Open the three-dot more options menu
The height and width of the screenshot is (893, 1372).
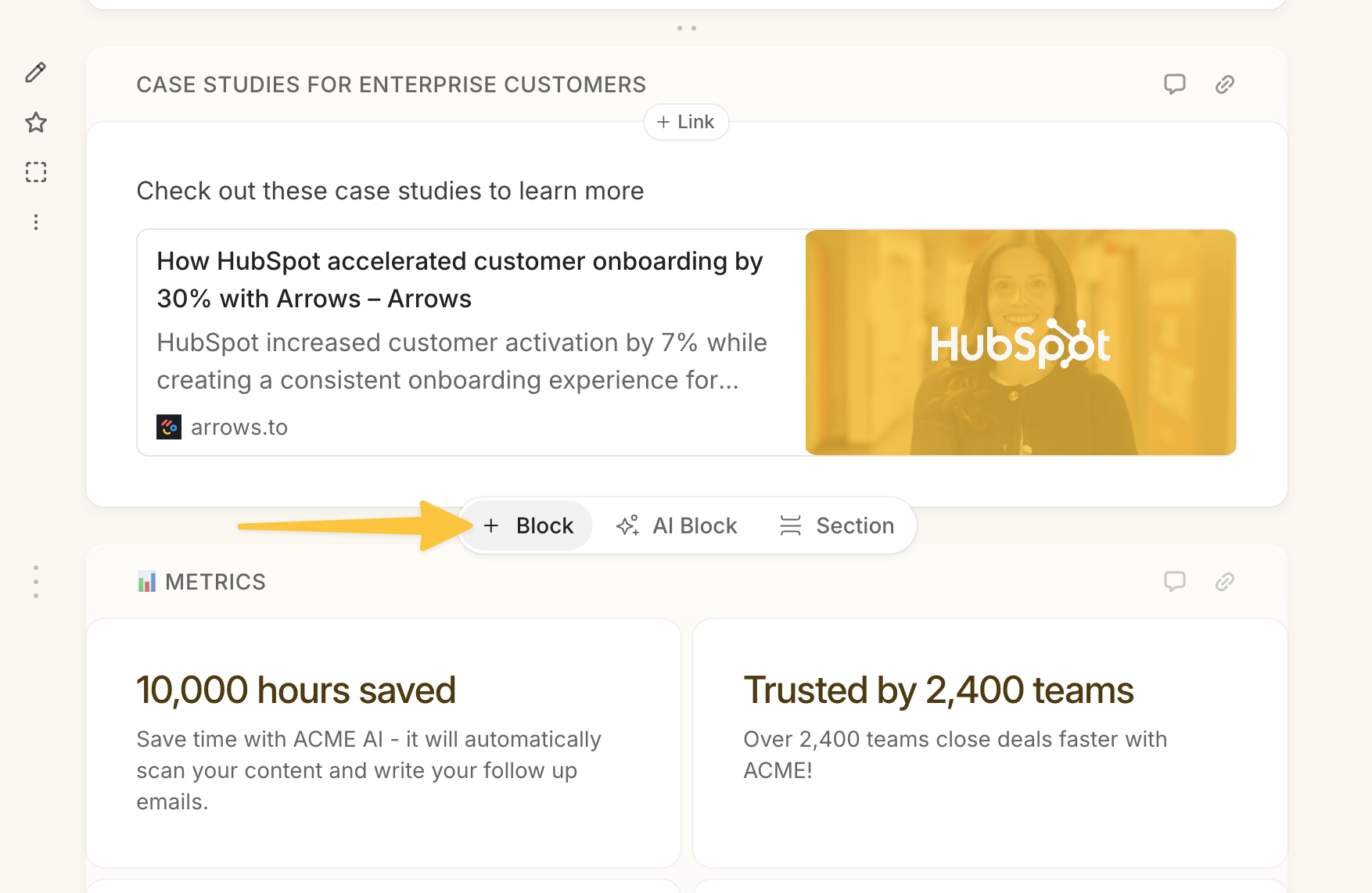[x=36, y=222]
